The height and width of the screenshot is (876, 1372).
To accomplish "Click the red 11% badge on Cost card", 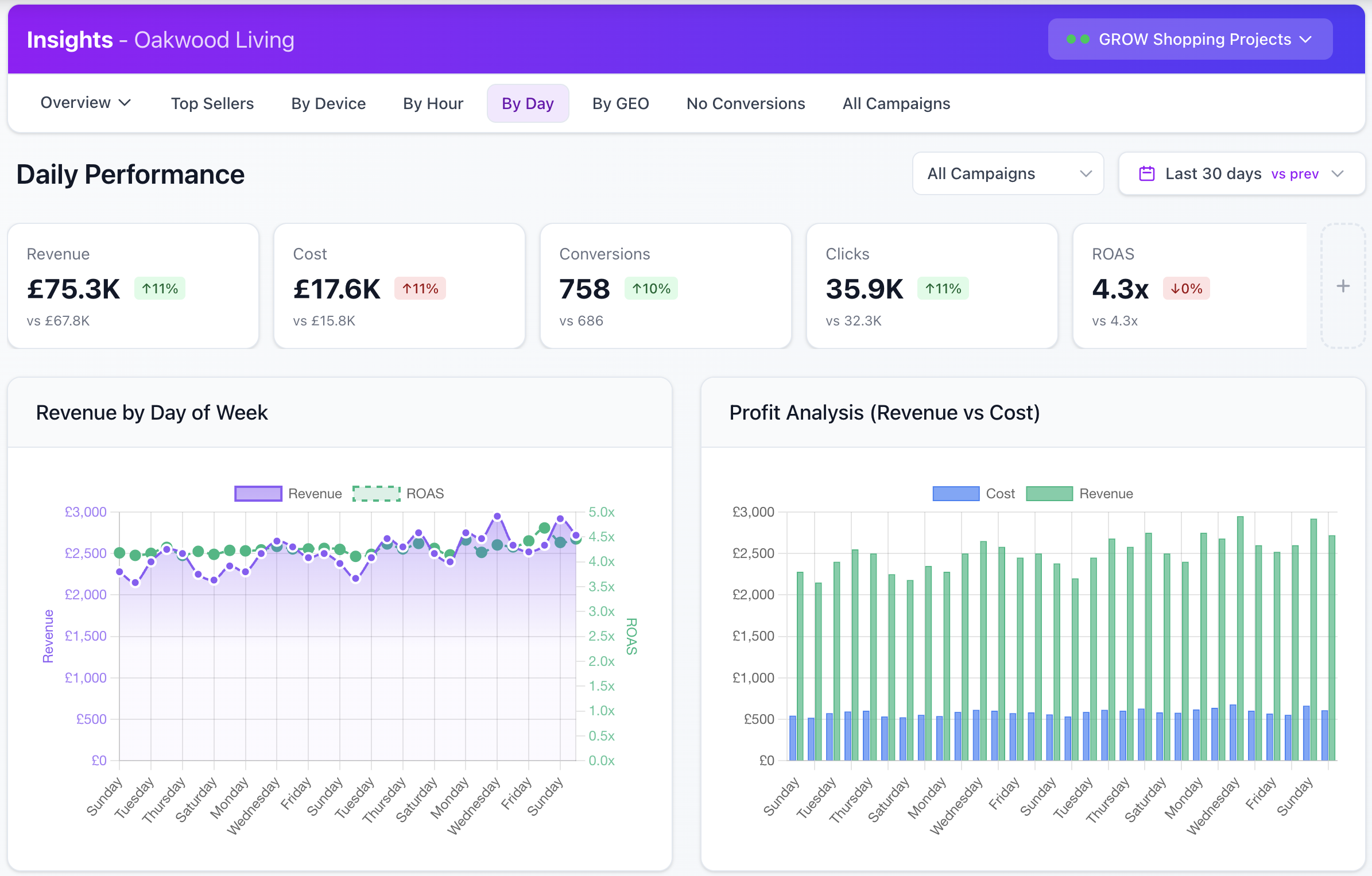I will (420, 288).
